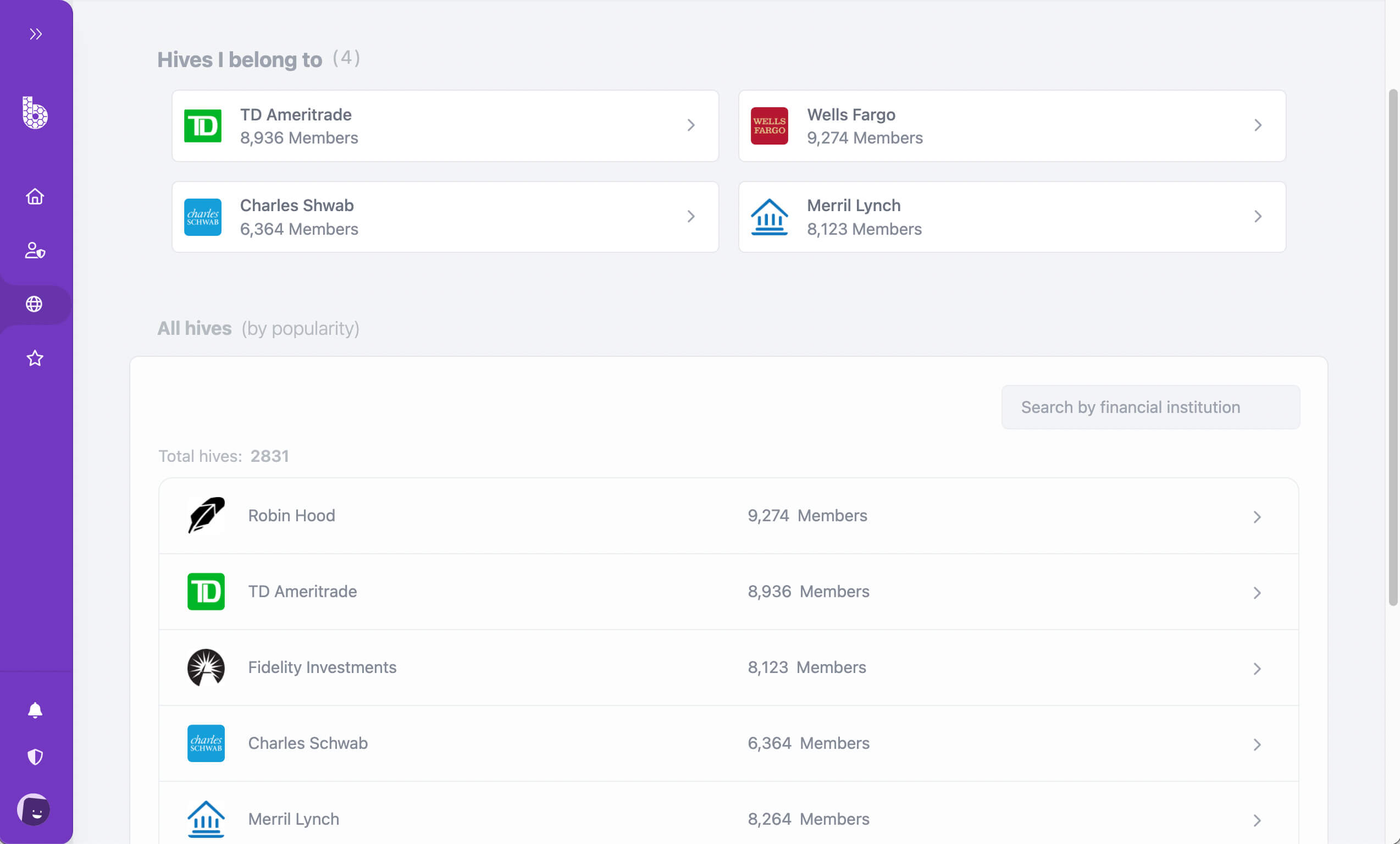
Task: Click the app logo at the sidebar top
Action: click(35, 114)
